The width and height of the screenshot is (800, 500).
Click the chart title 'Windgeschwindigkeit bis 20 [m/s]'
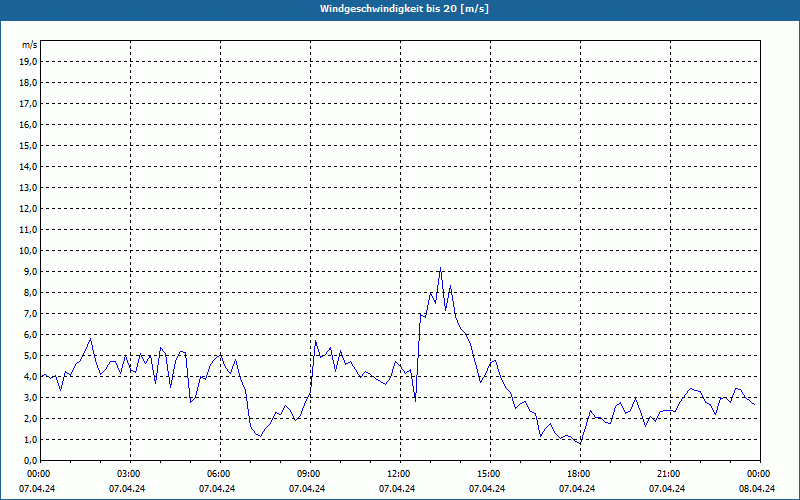click(404, 9)
